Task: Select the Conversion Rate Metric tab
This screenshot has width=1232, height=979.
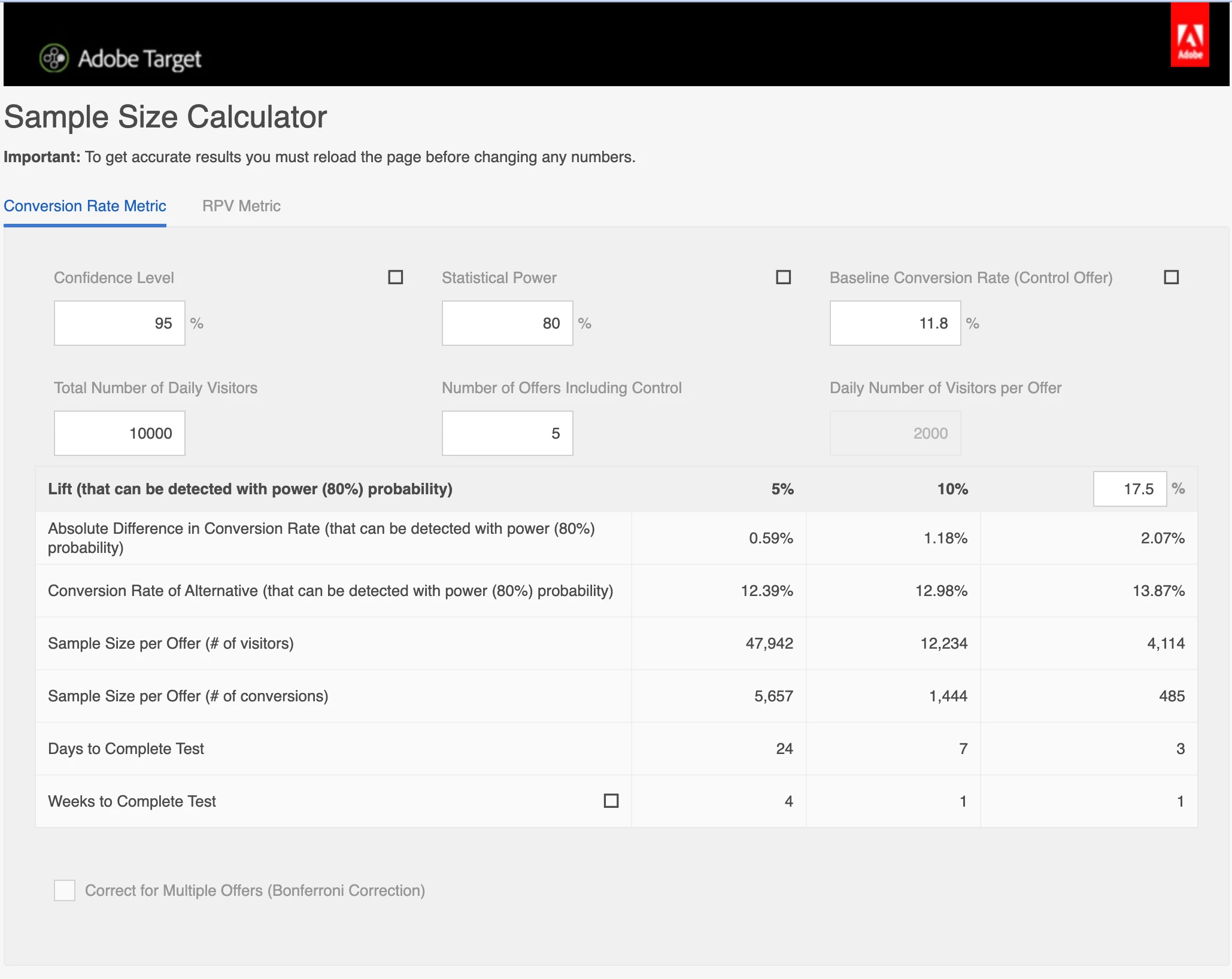Action: pyautogui.click(x=85, y=206)
